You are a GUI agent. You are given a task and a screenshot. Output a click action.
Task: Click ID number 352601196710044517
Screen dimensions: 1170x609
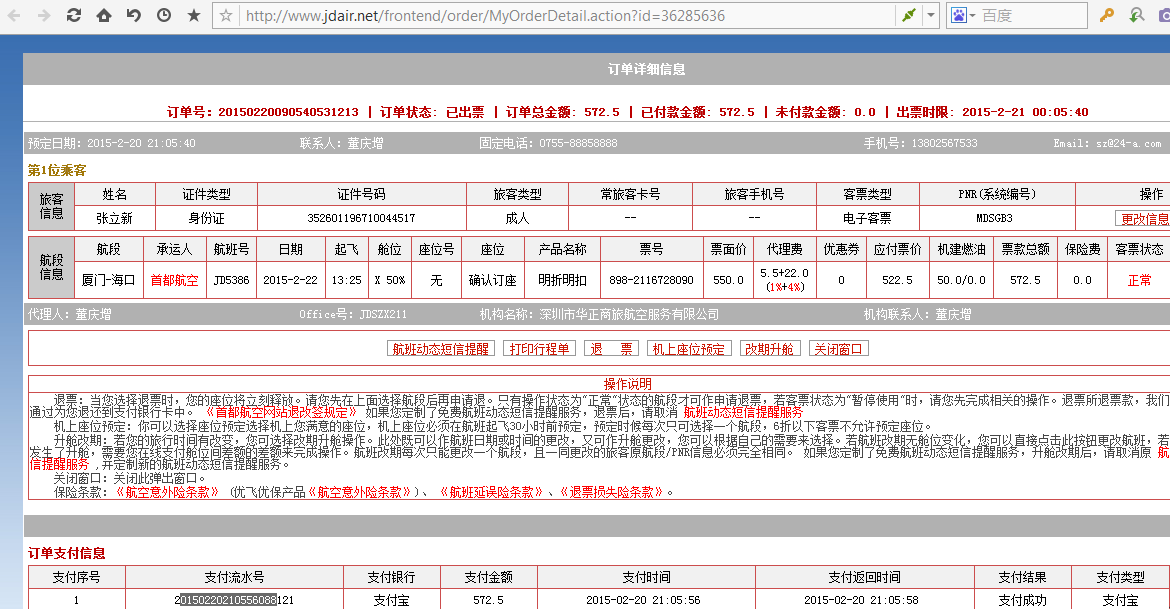point(361,218)
